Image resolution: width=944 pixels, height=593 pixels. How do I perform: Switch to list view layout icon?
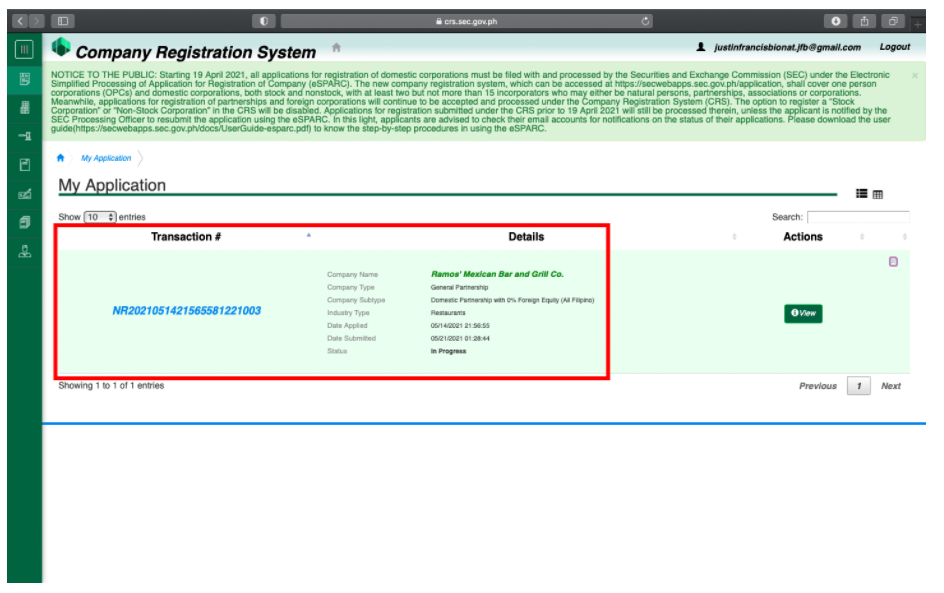point(861,194)
